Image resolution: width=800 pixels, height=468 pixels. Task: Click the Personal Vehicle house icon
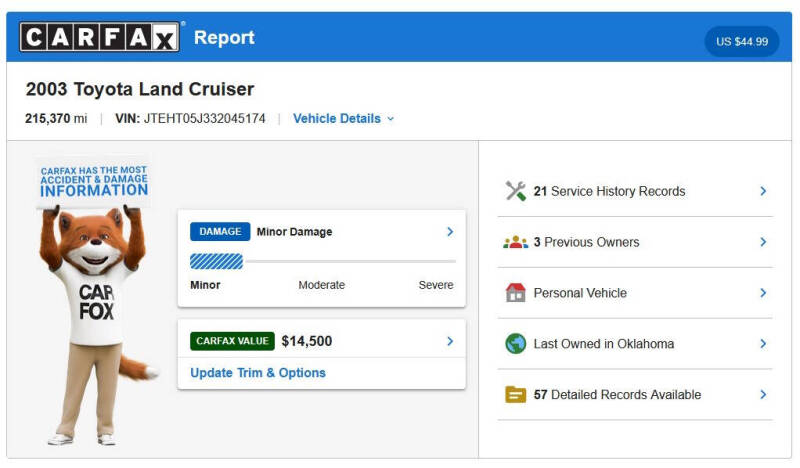click(515, 292)
